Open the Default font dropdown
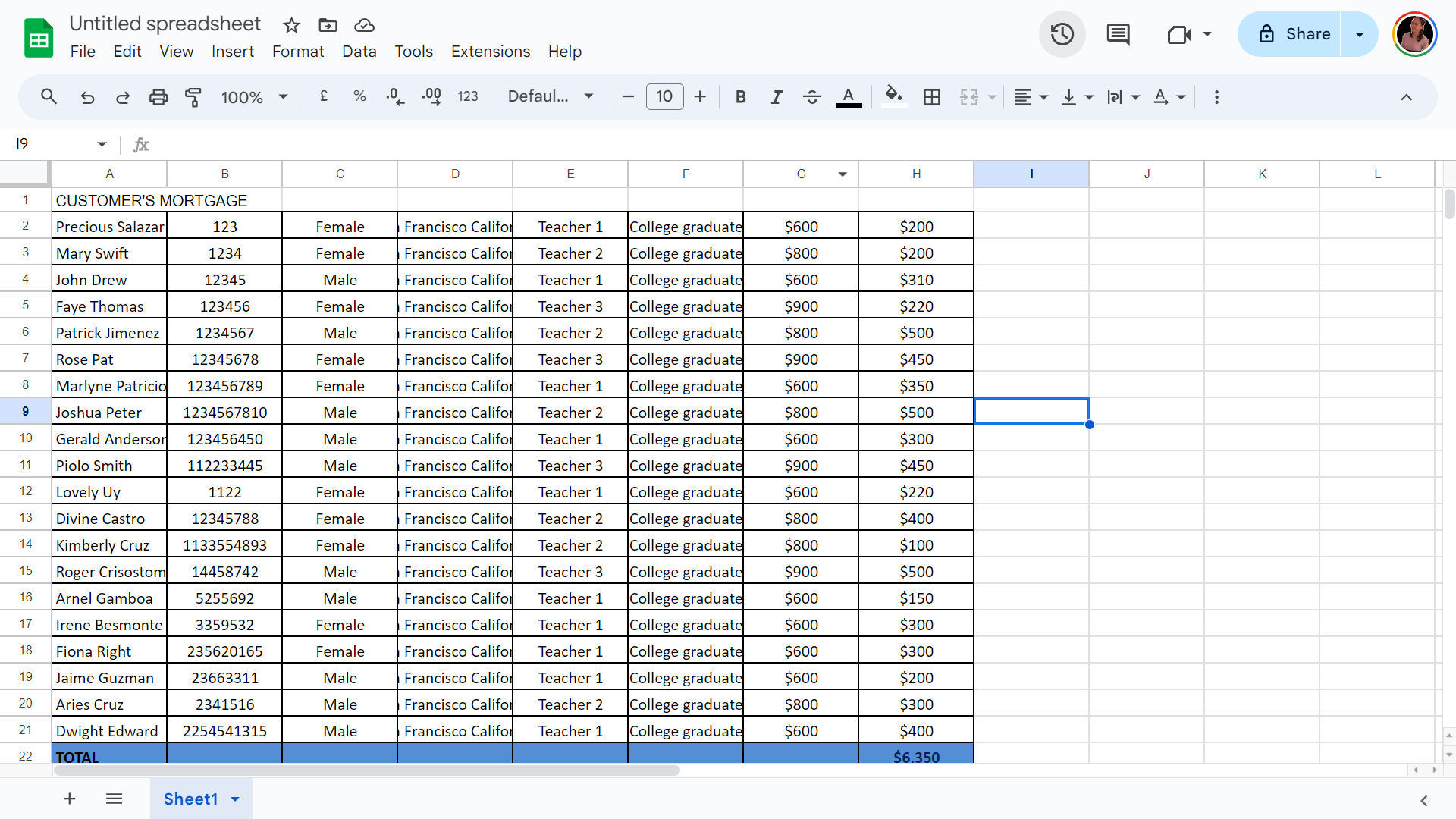 tap(550, 97)
